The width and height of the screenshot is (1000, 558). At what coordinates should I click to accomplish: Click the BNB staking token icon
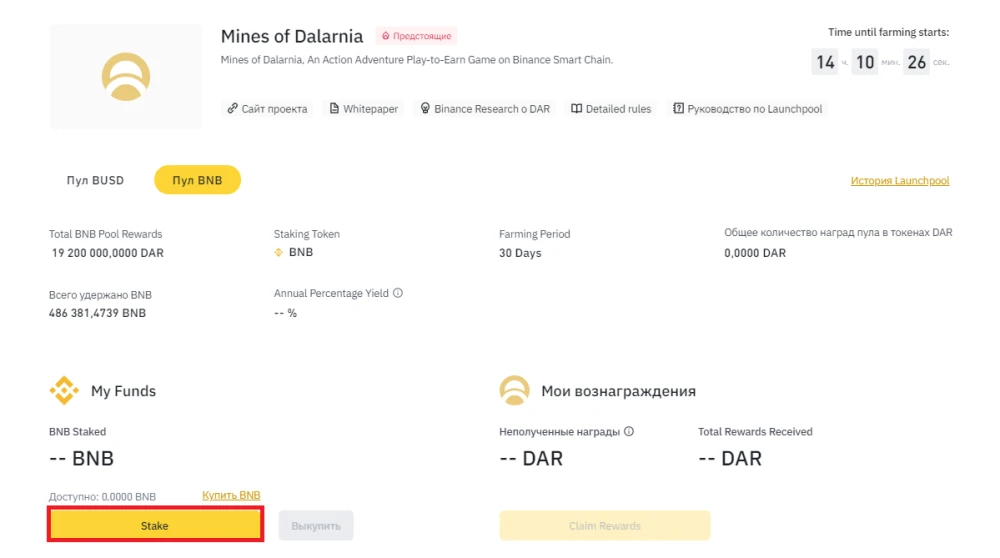click(279, 253)
